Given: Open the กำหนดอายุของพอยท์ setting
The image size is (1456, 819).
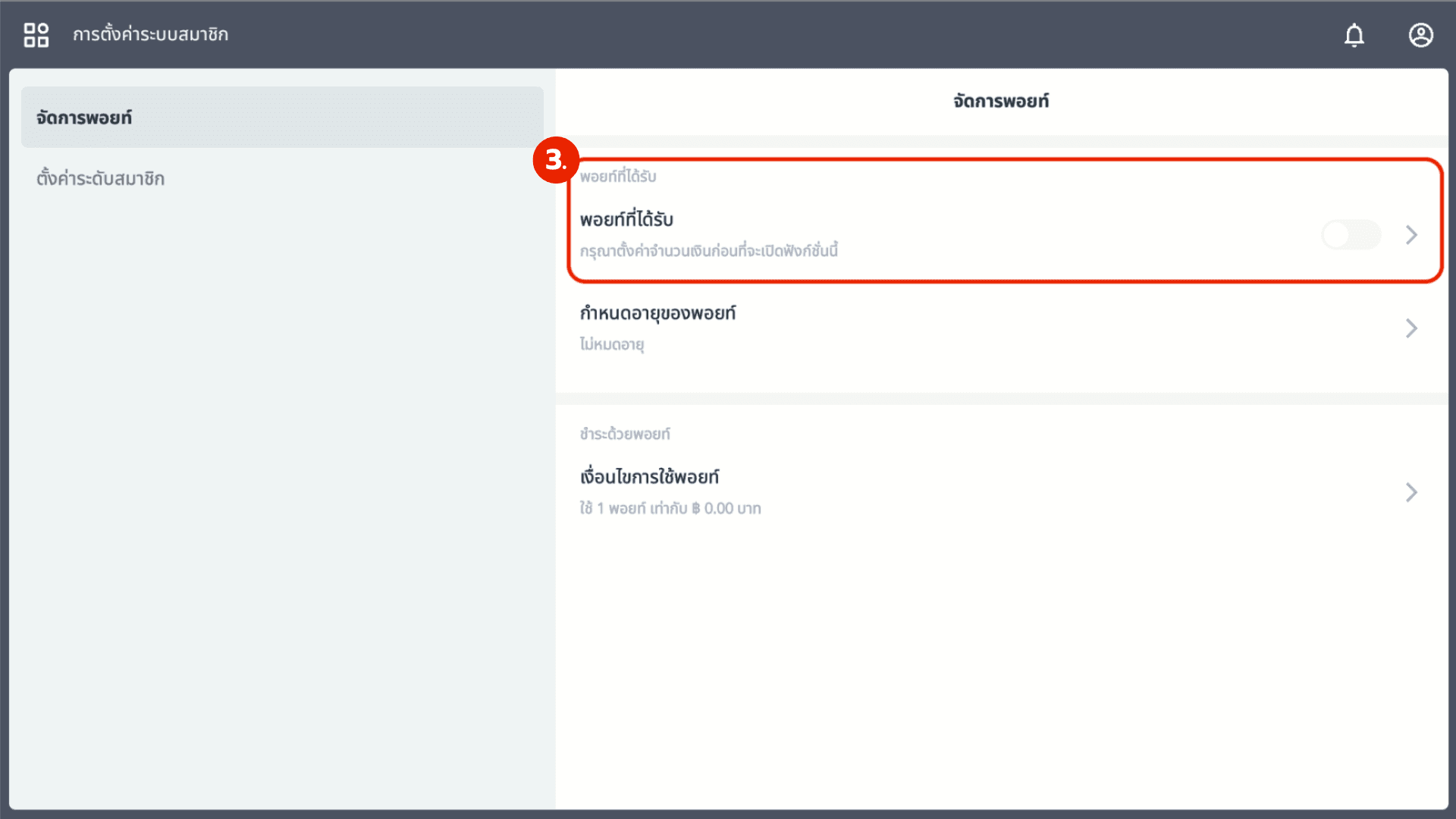Looking at the screenshot, I should click(657, 313).
